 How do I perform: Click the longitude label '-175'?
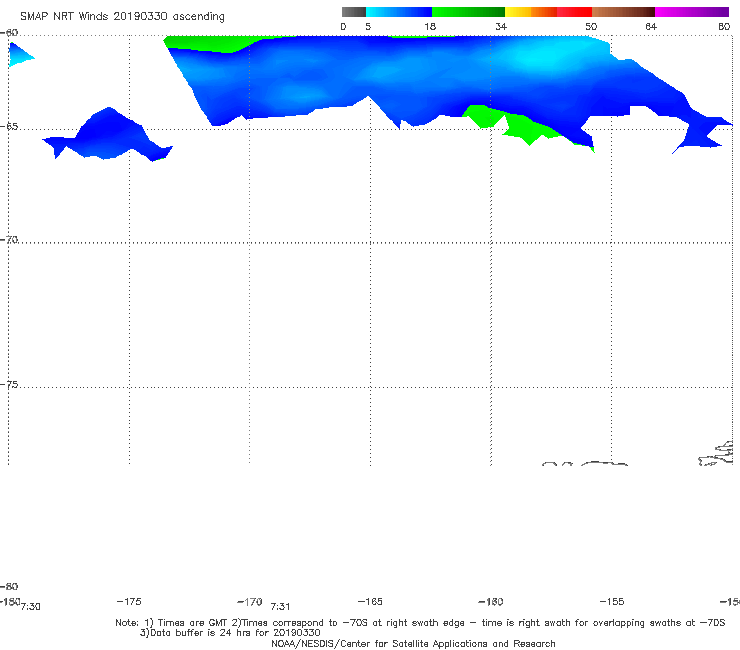[x=129, y=602]
